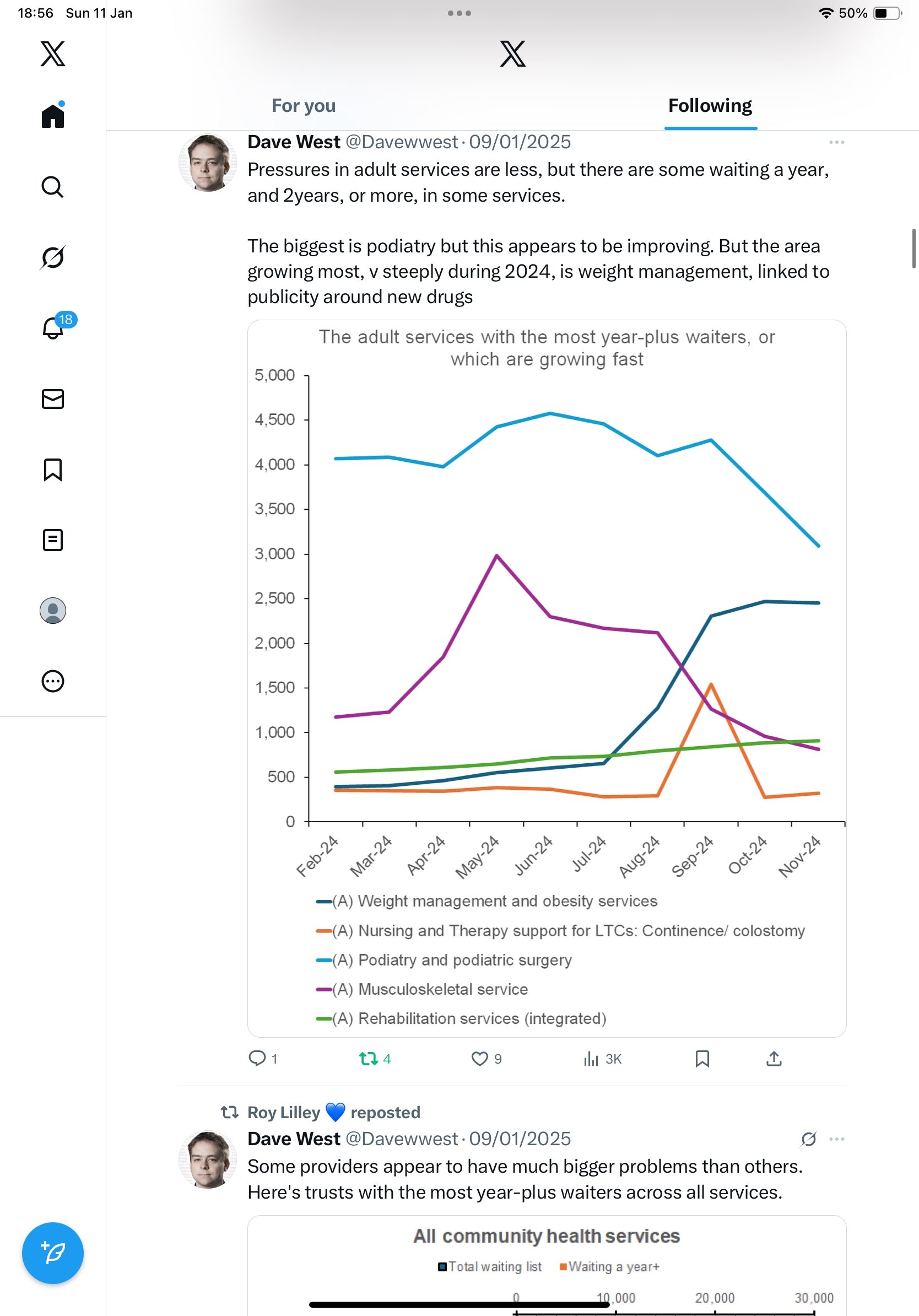Screen dimensions: 919x1316
Task: Bookmark the adult services chart post
Action: [x=702, y=1059]
